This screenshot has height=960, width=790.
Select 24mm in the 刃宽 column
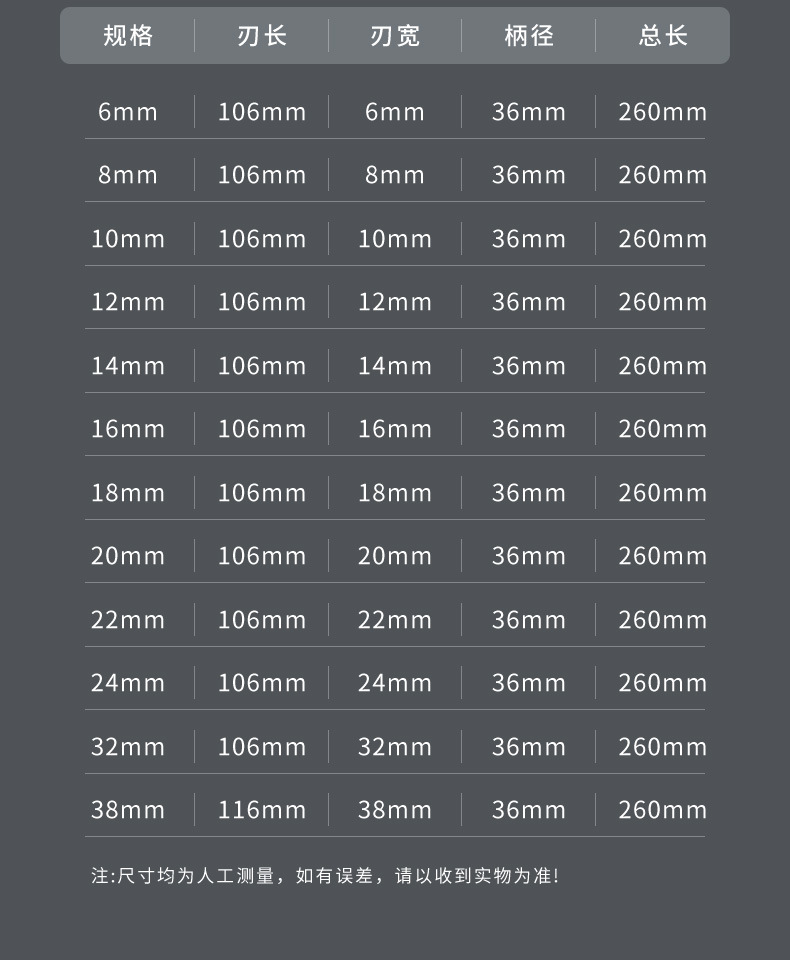pyautogui.click(x=395, y=683)
